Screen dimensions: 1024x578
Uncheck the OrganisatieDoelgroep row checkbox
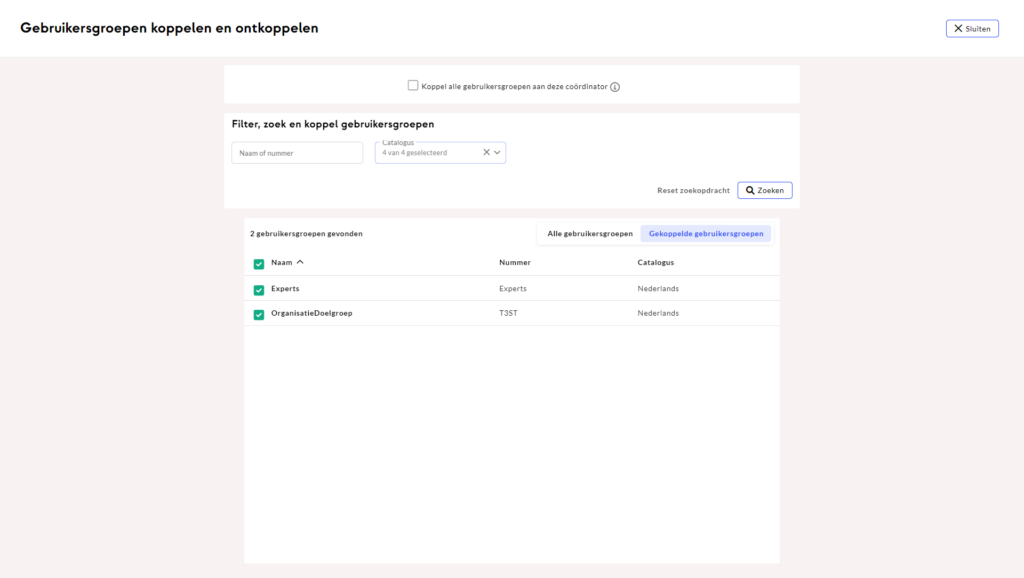(259, 315)
